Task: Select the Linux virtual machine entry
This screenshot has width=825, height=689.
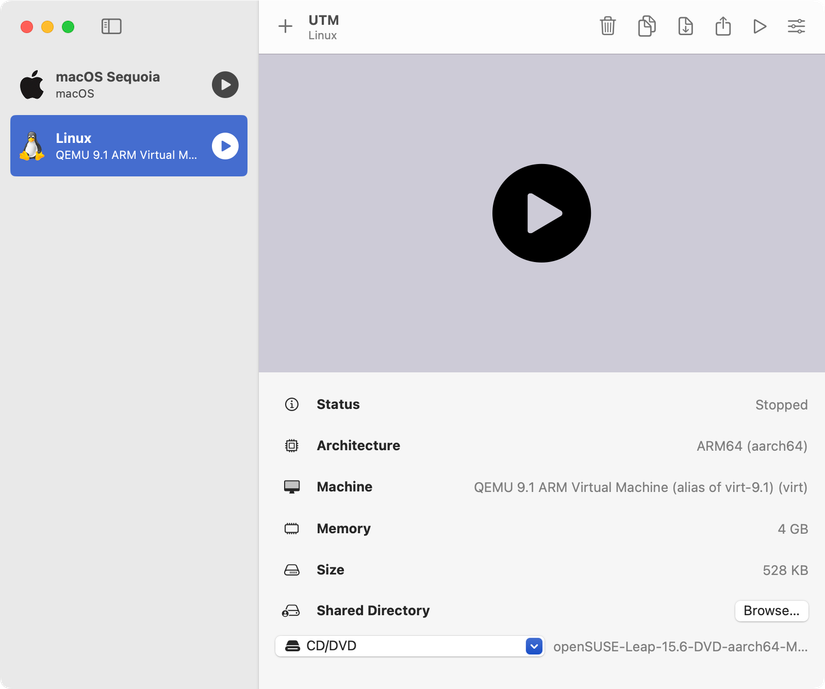Action: click(129, 146)
